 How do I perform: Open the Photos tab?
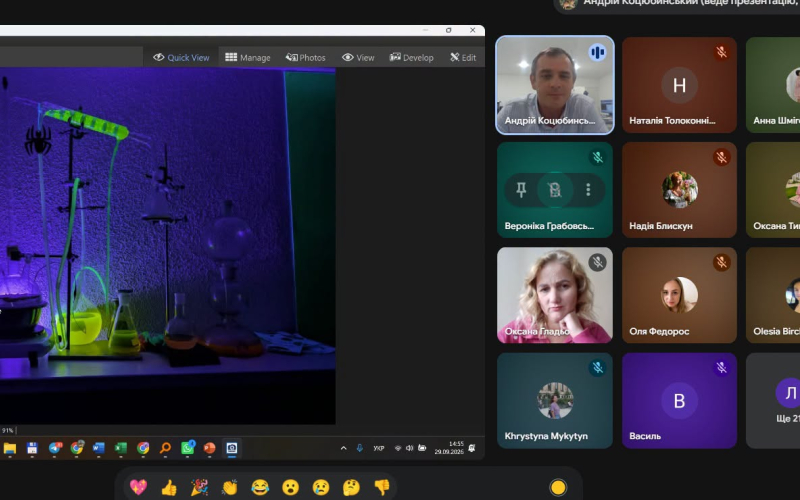305,57
